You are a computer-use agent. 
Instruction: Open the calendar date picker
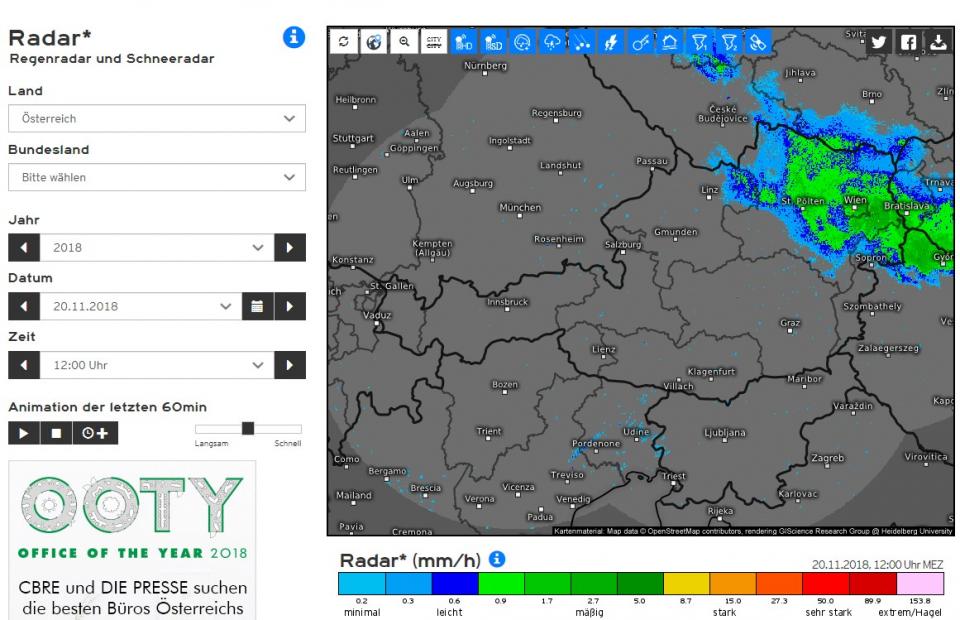coord(257,306)
